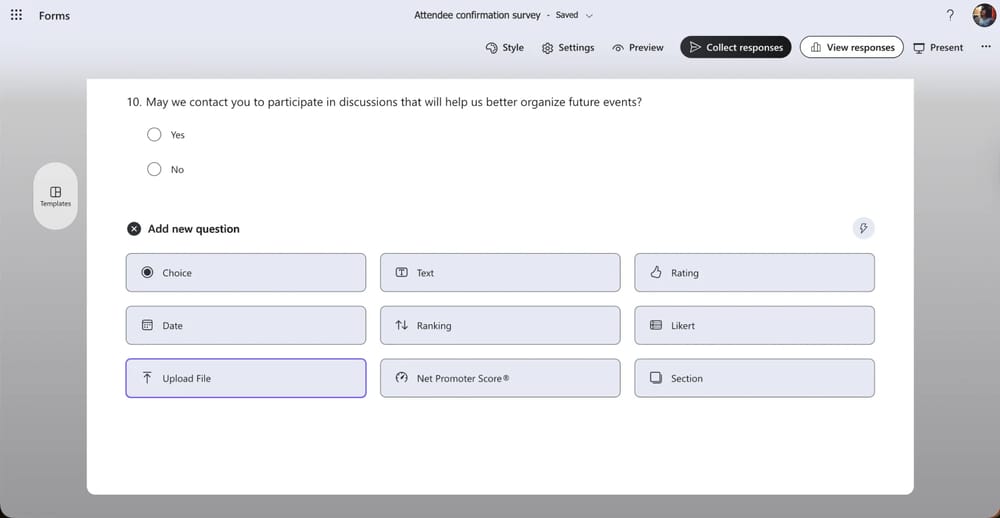This screenshot has width=1000, height=518.
Task: Add a Likert question
Action: coord(754,325)
